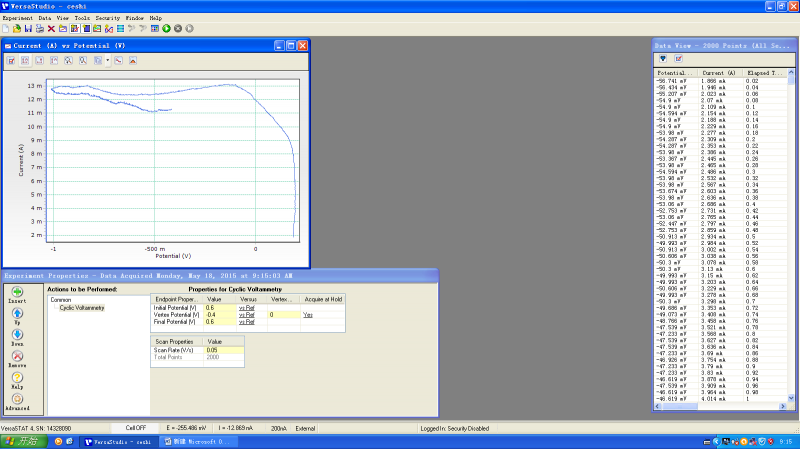Click the Windows Start button
The height and width of the screenshot is (449, 800).
20,441
